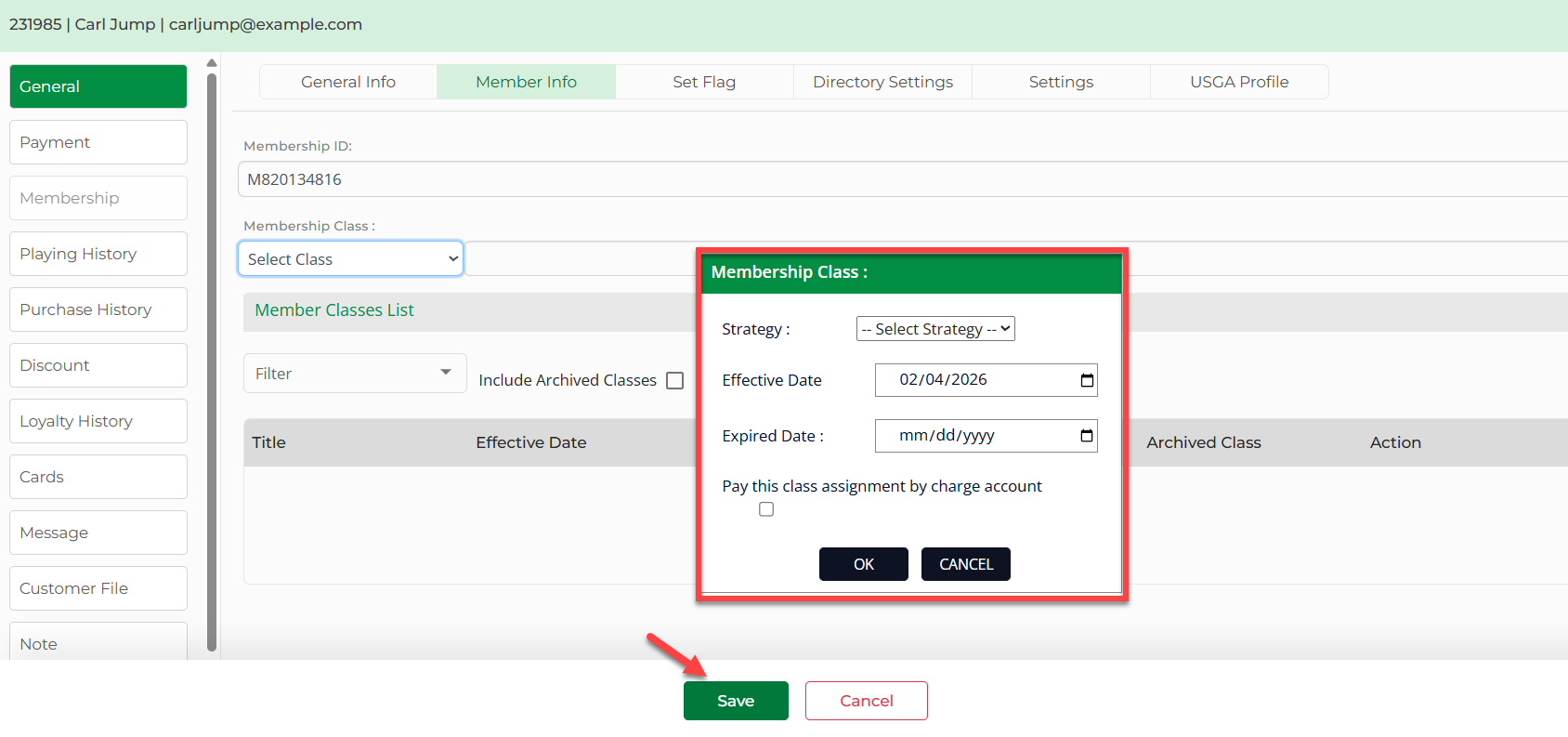
Task: Open Effective Date calendar picker icon
Action: pos(1087,380)
